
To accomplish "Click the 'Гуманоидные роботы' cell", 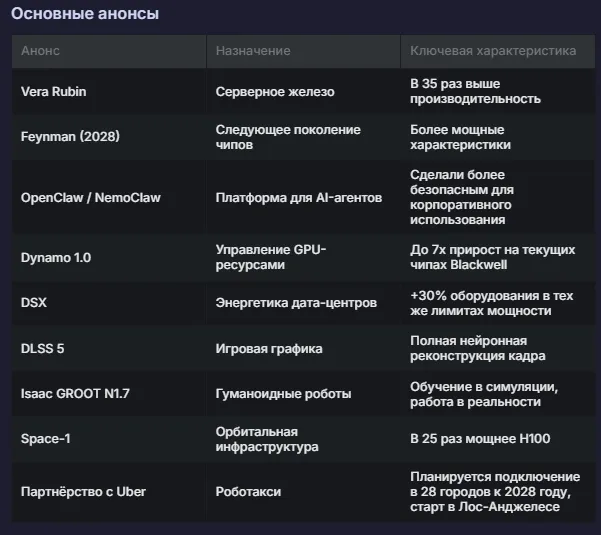I will (x=304, y=394).
